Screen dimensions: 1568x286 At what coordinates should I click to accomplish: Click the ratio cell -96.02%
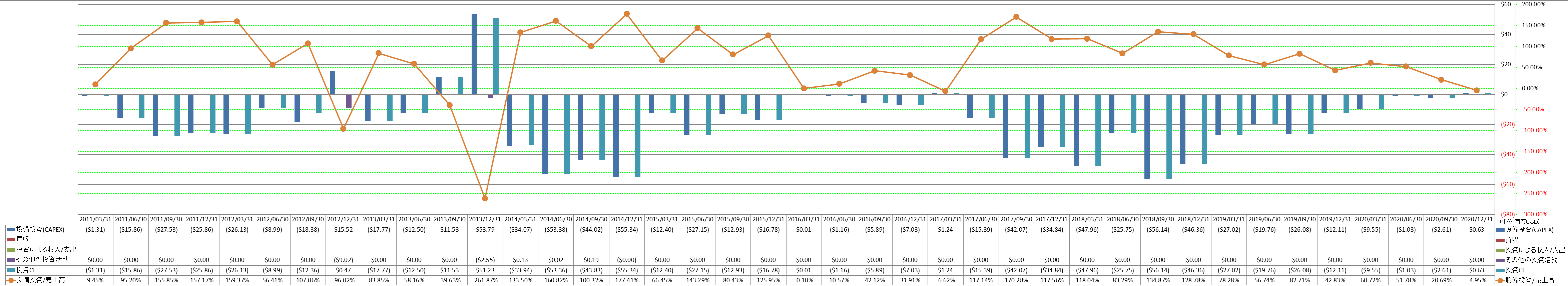tap(343, 281)
